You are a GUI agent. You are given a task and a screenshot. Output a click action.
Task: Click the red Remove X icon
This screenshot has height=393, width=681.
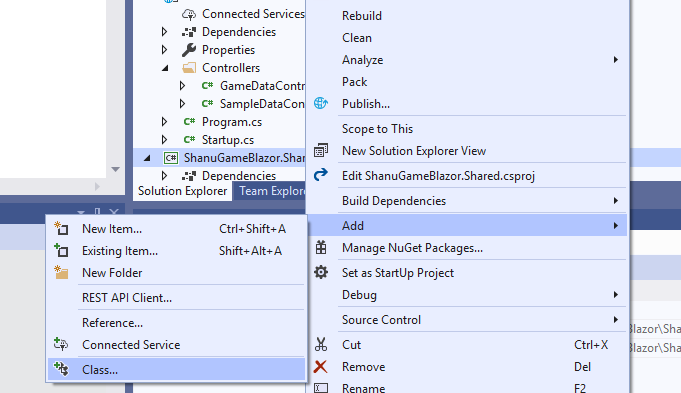[x=321, y=367]
